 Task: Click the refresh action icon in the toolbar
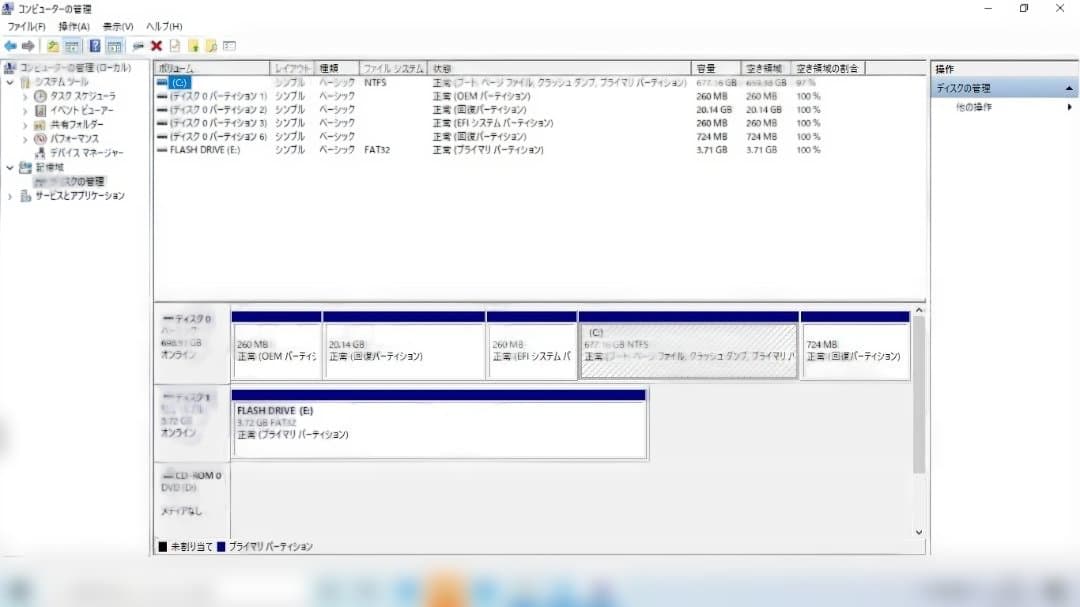(x=137, y=45)
